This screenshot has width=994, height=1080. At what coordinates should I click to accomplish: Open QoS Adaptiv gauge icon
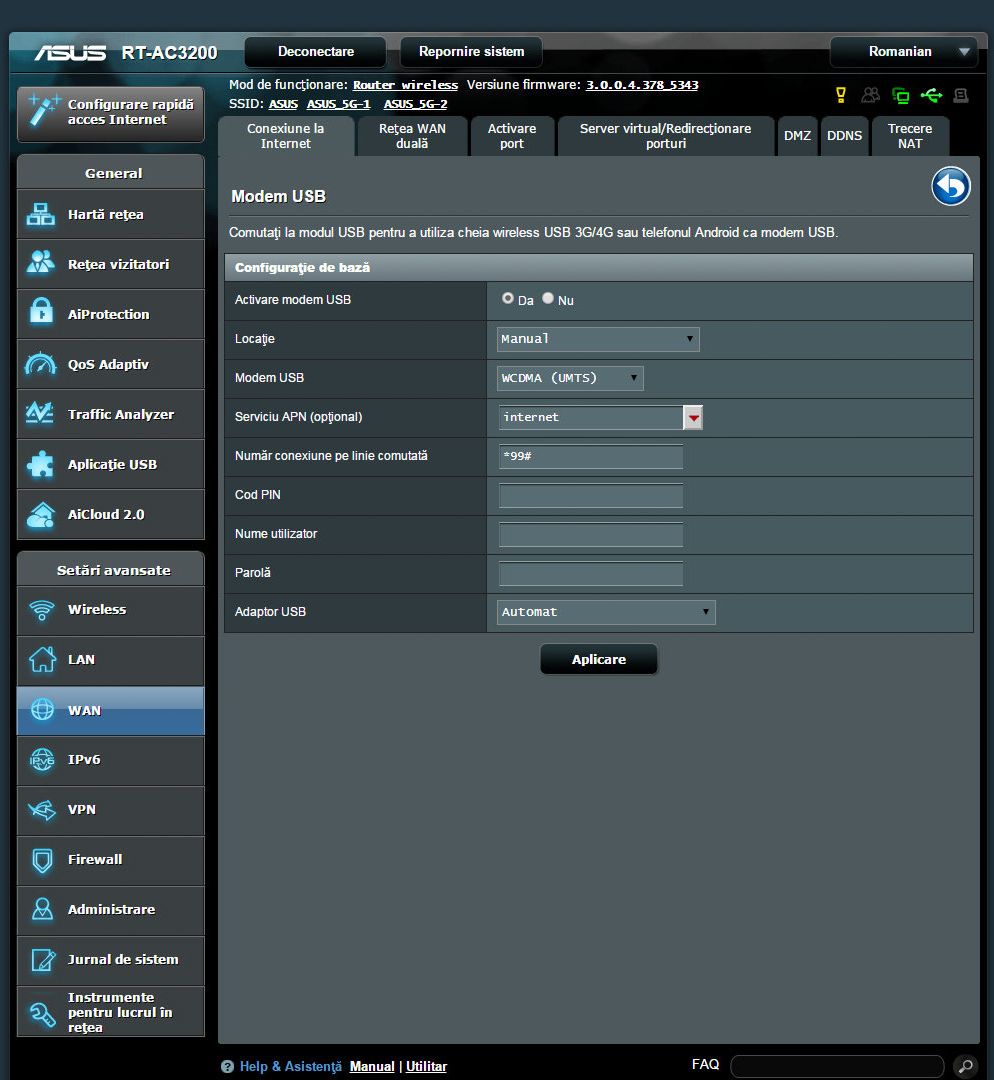[x=41, y=365]
